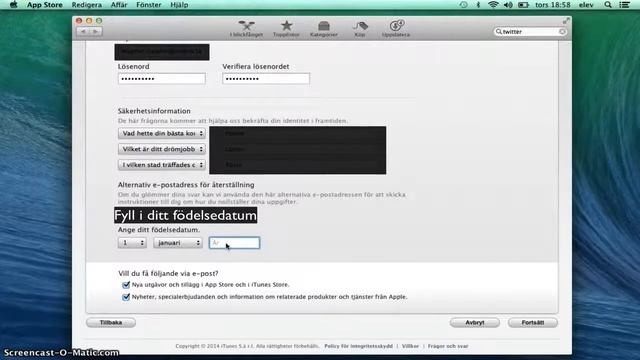Open the battery status icon
The height and width of the screenshot is (360, 640).
click(523, 5)
